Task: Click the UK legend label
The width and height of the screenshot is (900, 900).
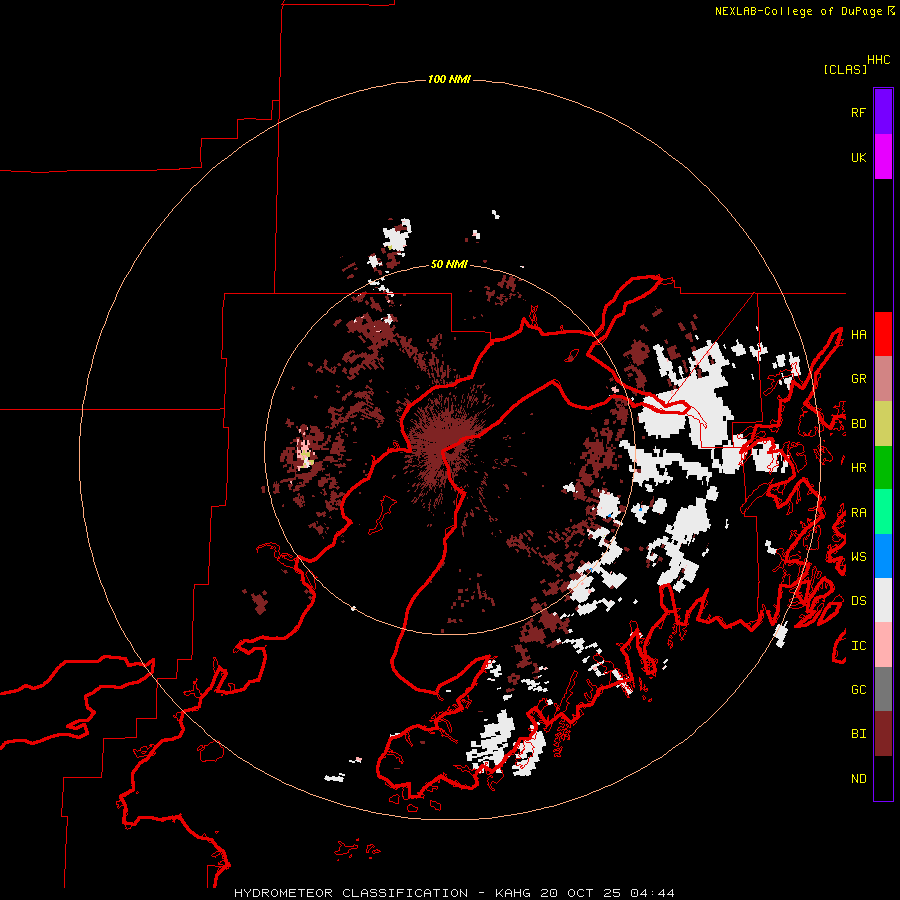Action: (x=858, y=157)
